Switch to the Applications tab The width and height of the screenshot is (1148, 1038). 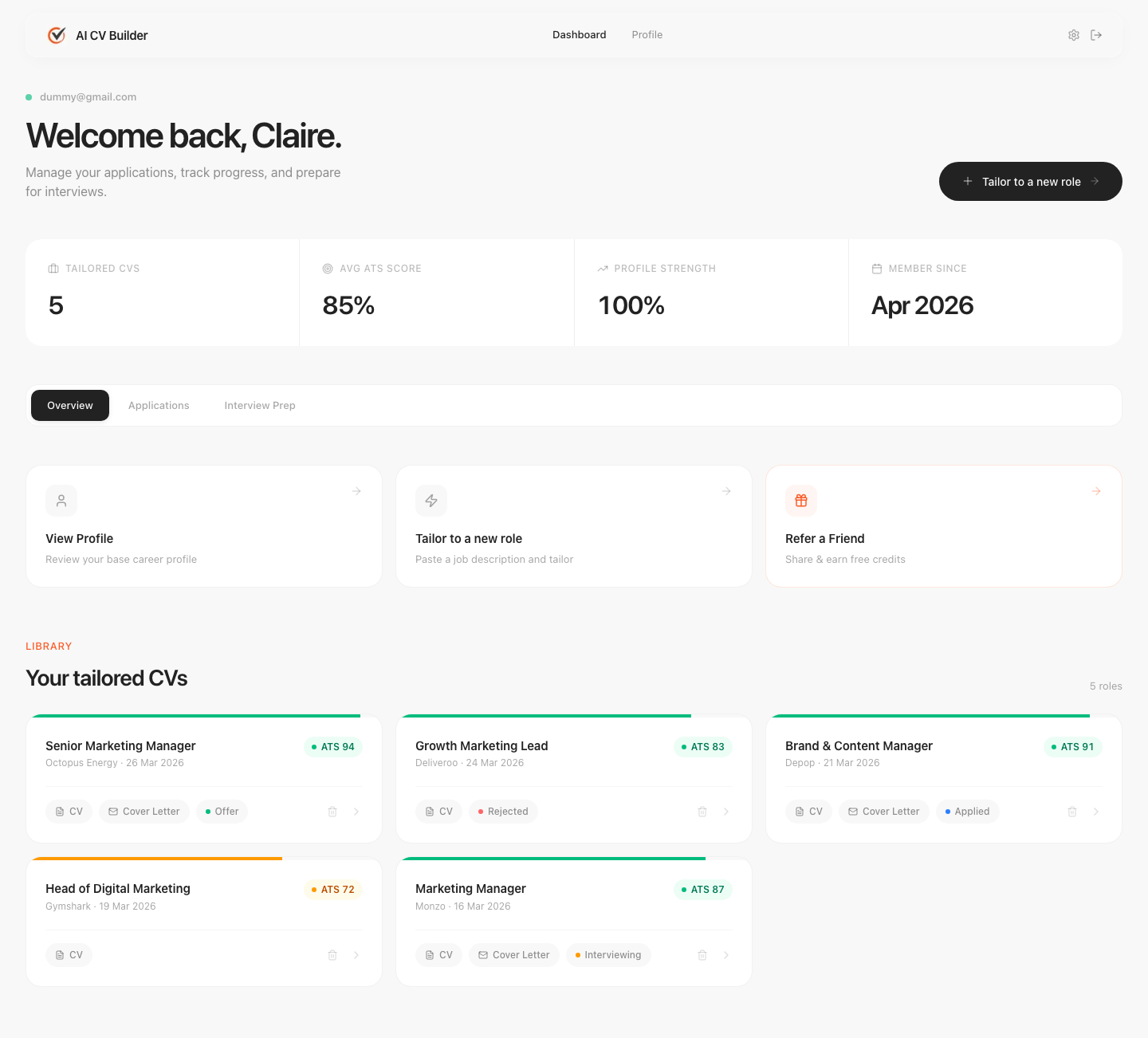coord(159,406)
